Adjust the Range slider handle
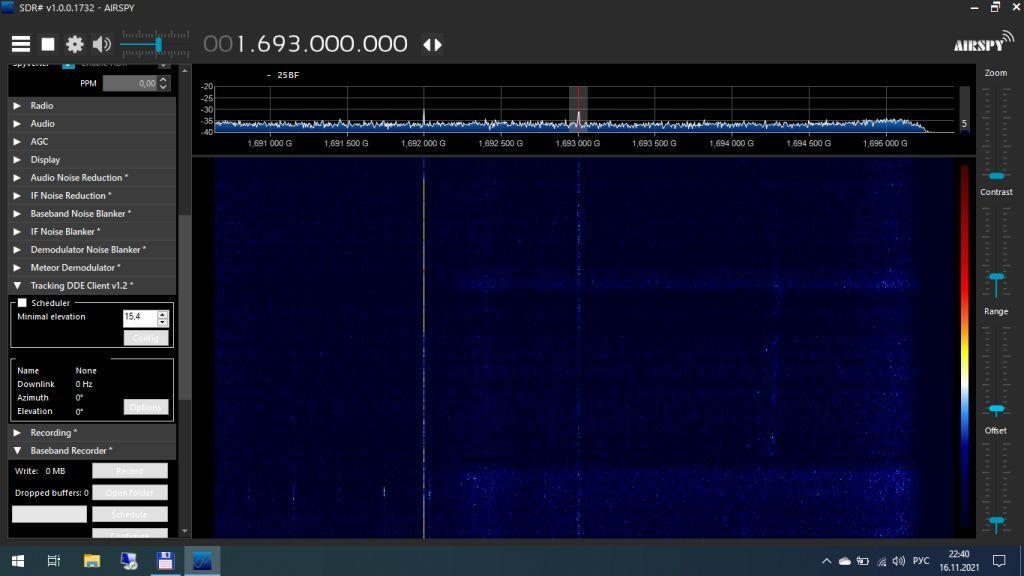The image size is (1024, 576). tap(996, 409)
